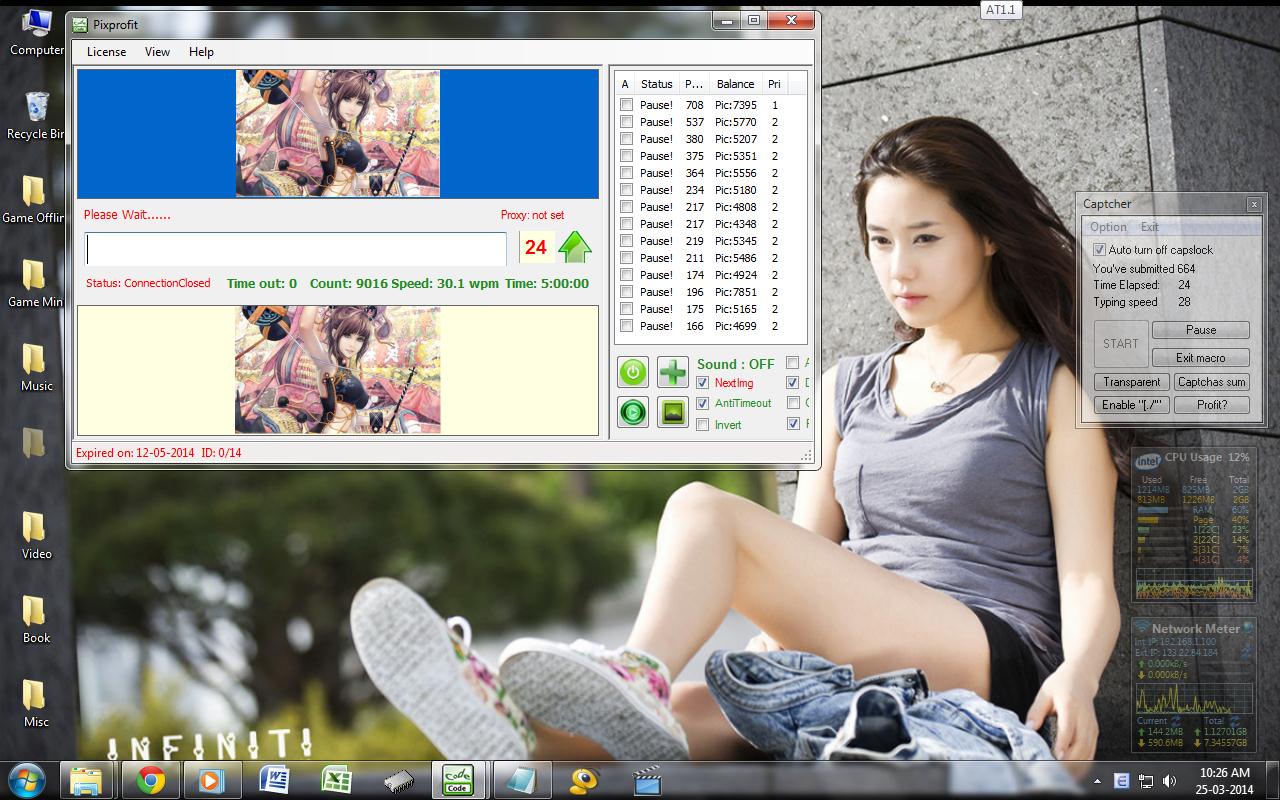Screen dimensions: 1280x800
Task: Open Windows Explorer from the taskbar
Action: [86, 780]
